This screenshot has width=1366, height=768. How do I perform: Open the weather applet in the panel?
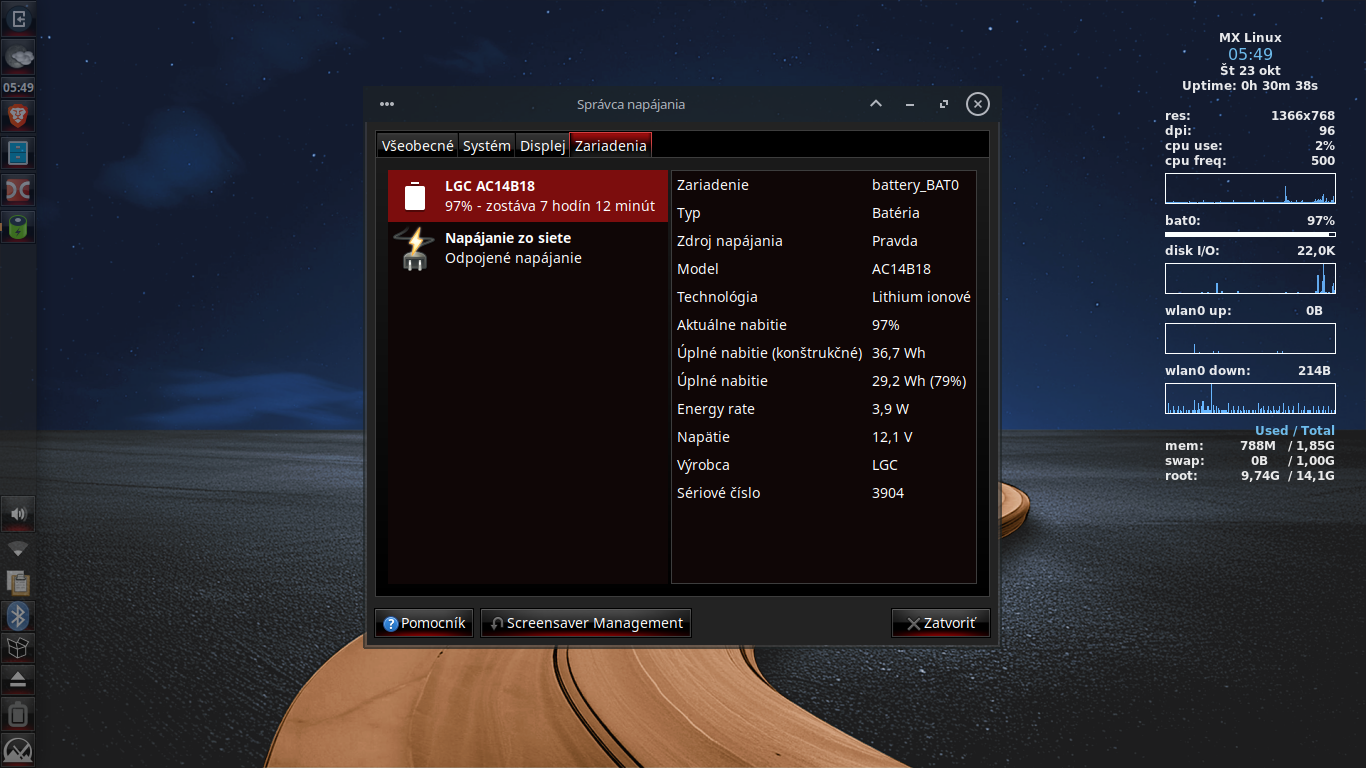[18, 56]
